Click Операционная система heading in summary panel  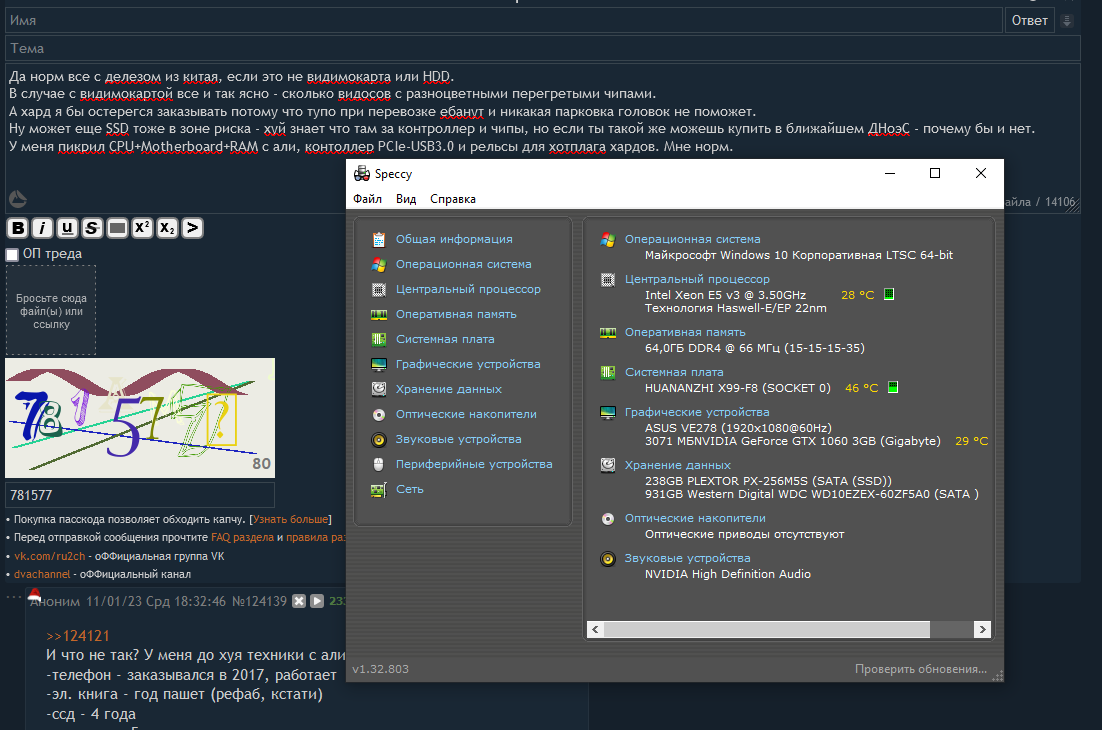pyautogui.click(x=692, y=239)
